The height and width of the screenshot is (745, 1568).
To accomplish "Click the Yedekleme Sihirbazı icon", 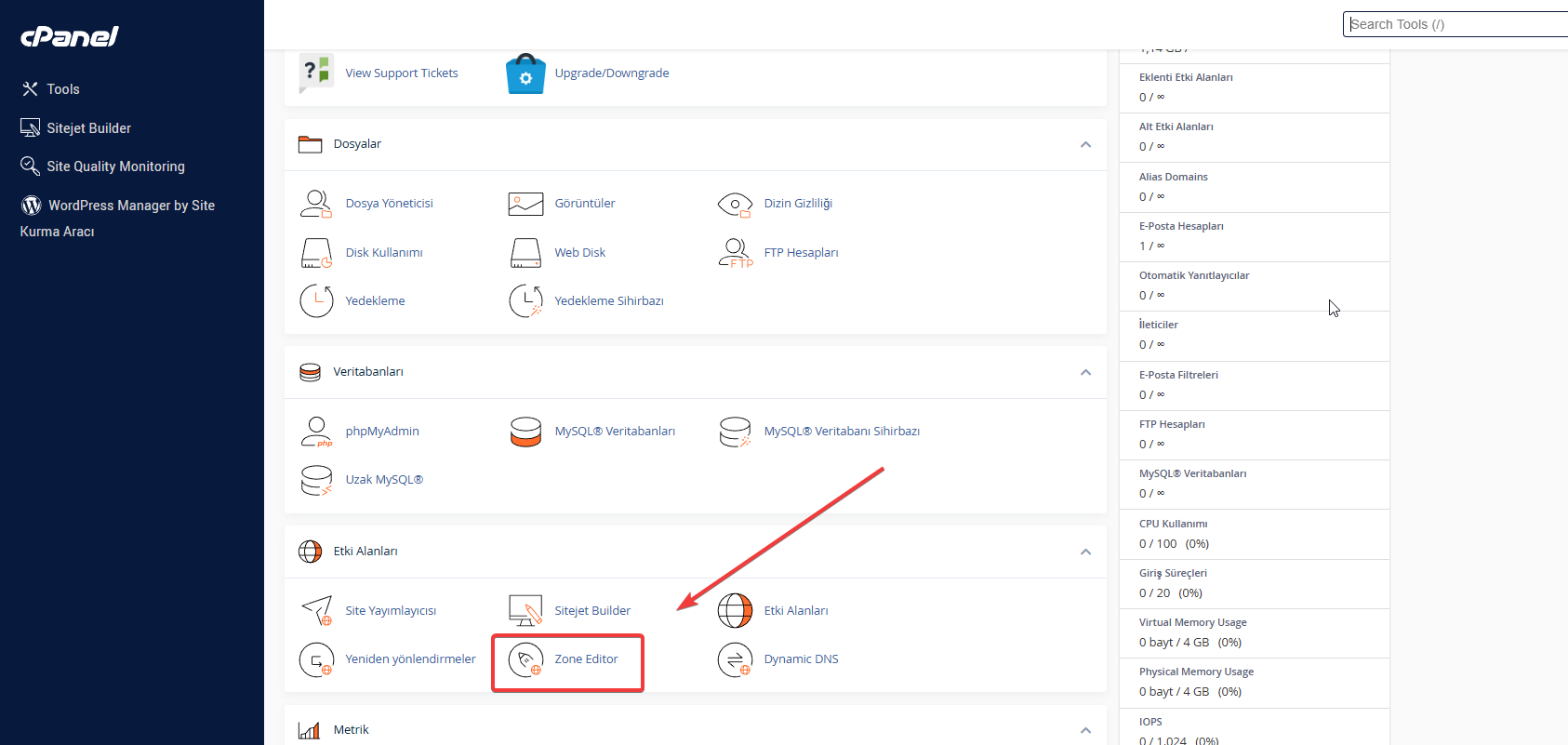I will (525, 300).
